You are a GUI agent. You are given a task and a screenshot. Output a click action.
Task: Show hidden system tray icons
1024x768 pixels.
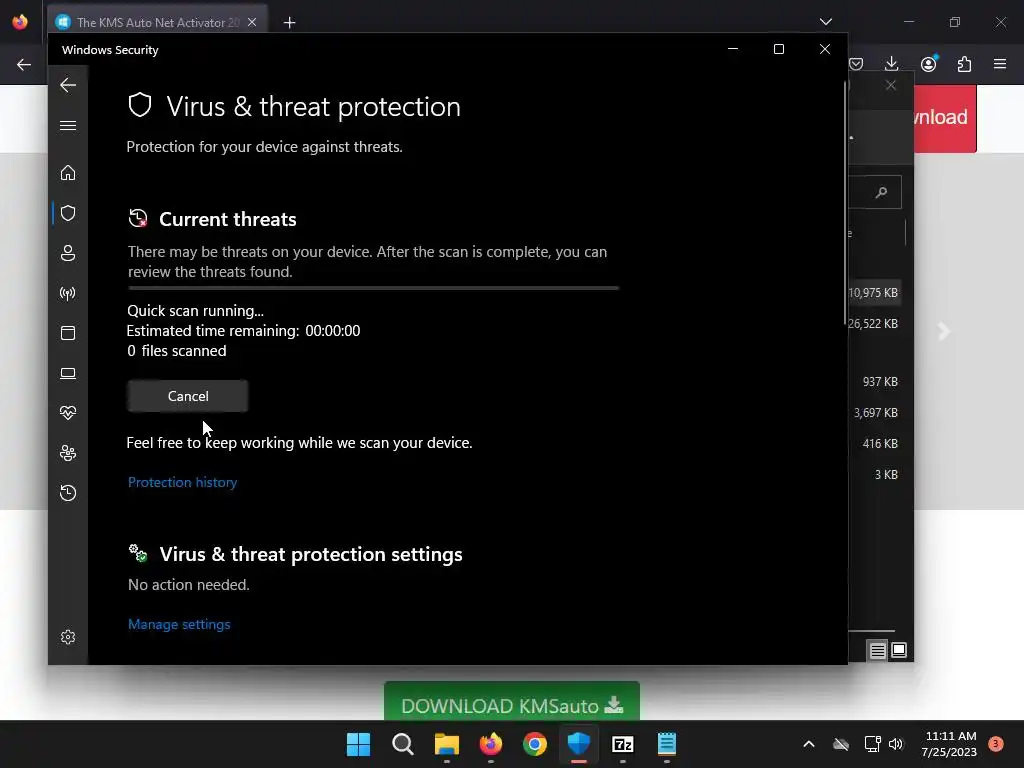[808, 744]
